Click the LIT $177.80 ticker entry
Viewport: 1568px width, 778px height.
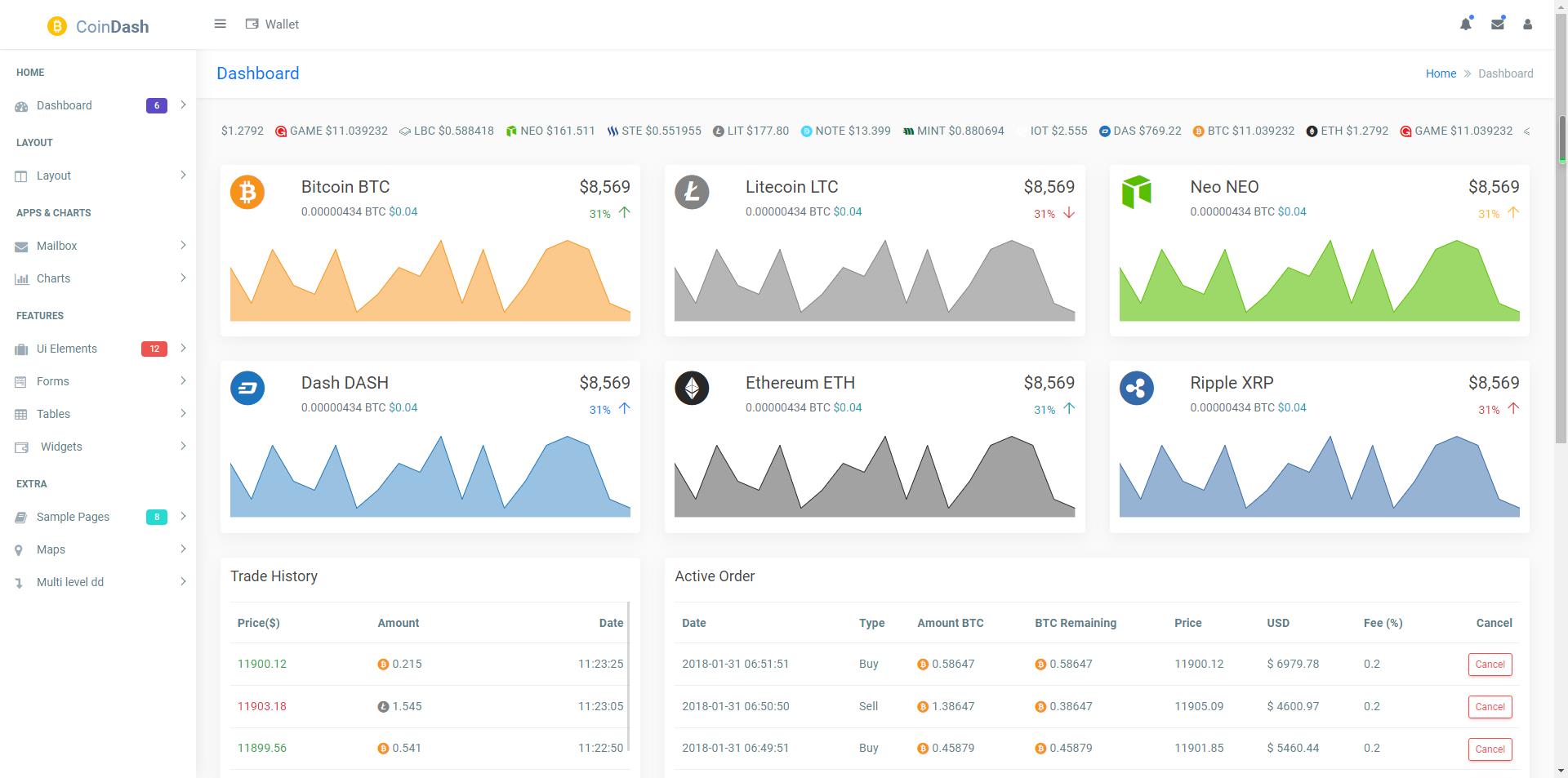751,131
